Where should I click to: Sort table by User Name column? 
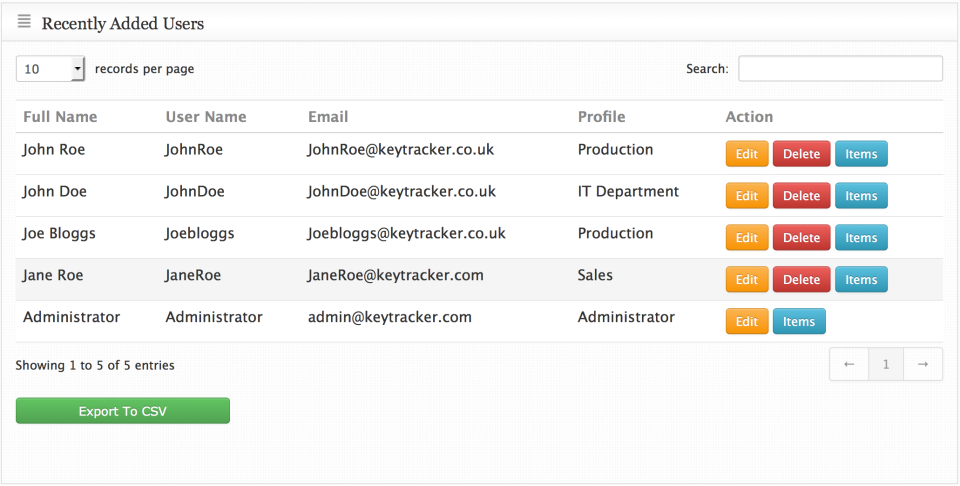click(x=205, y=117)
